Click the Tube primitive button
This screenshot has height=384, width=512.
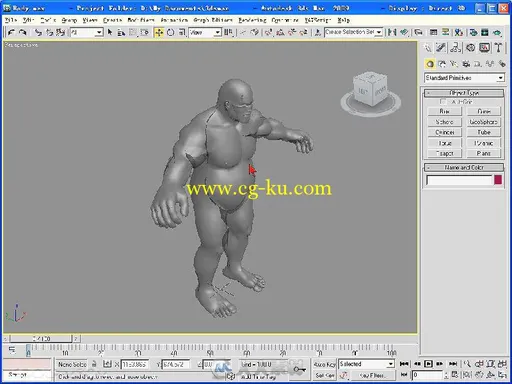tap(484, 132)
